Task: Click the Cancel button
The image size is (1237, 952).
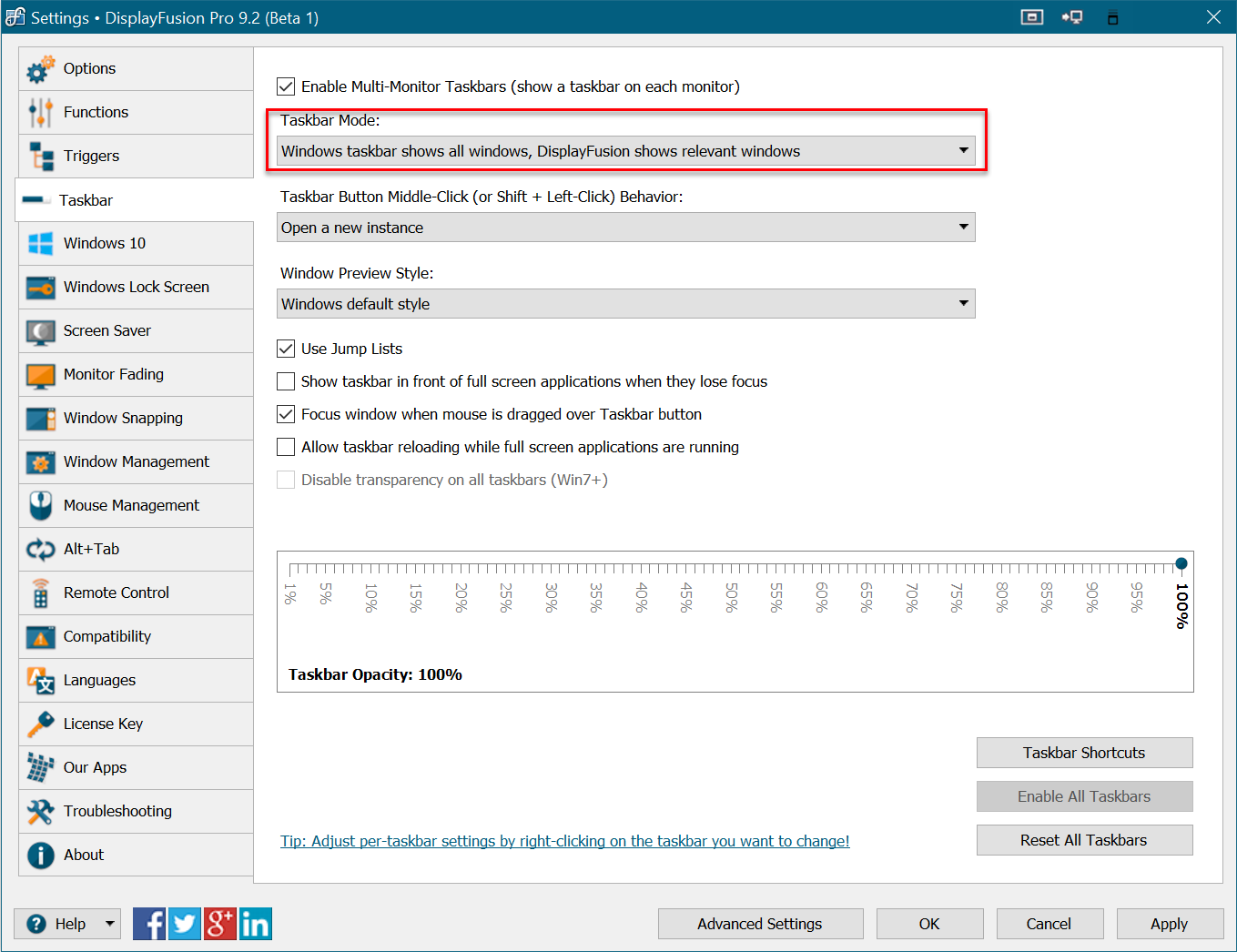Action: [x=1049, y=924]
